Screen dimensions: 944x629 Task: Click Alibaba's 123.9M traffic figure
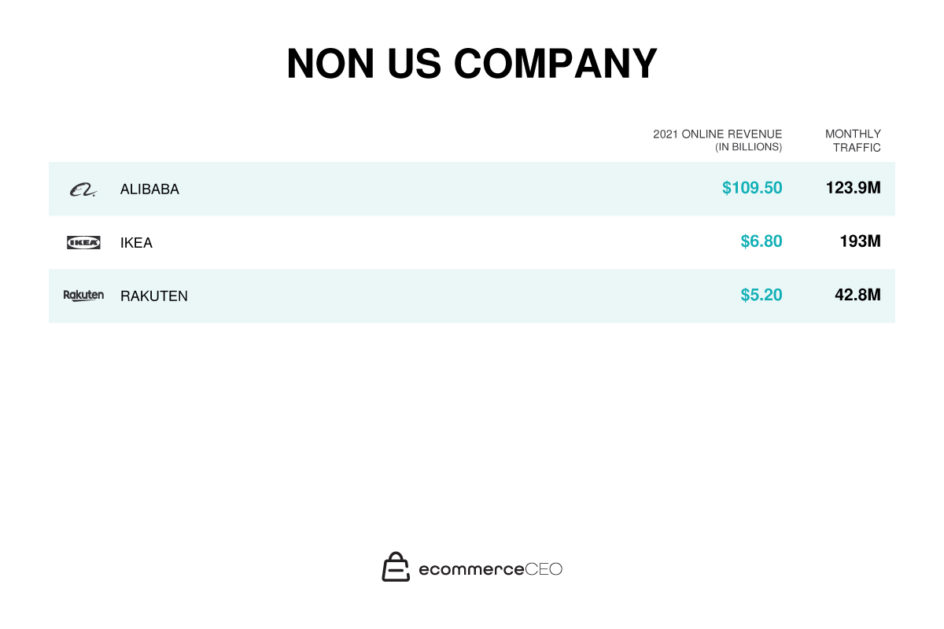coord(853,188)
